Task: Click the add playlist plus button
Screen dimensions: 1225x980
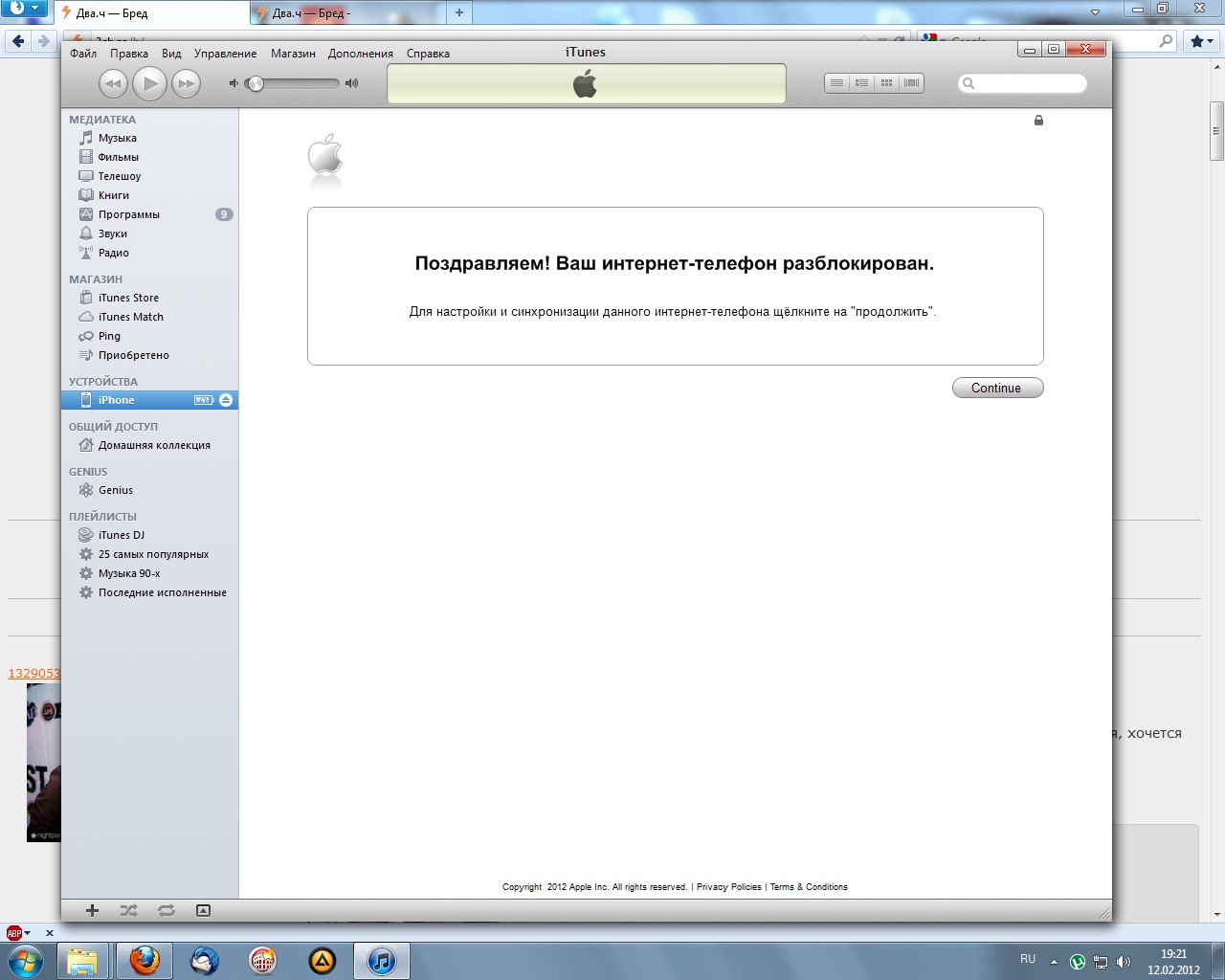Action: coord(92,911)
